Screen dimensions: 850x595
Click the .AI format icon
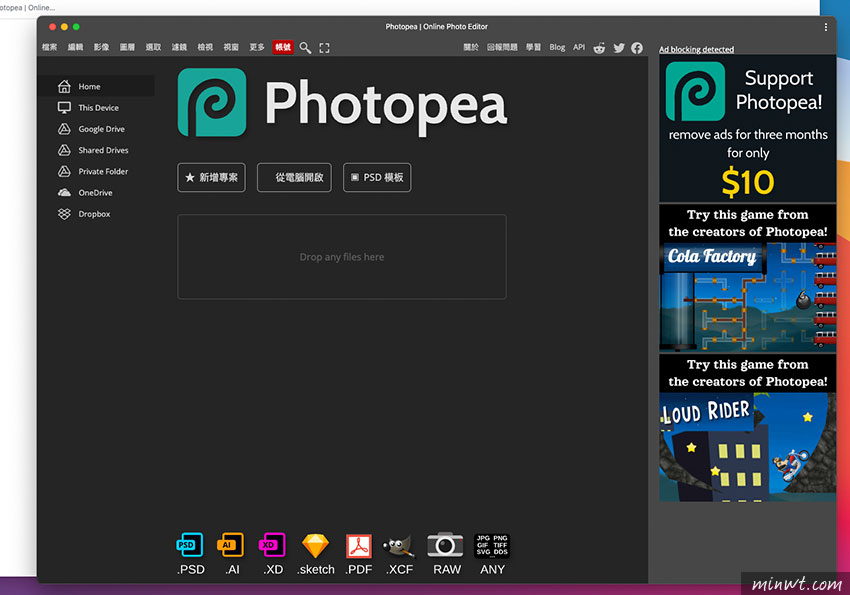click(x=230, y=545)
